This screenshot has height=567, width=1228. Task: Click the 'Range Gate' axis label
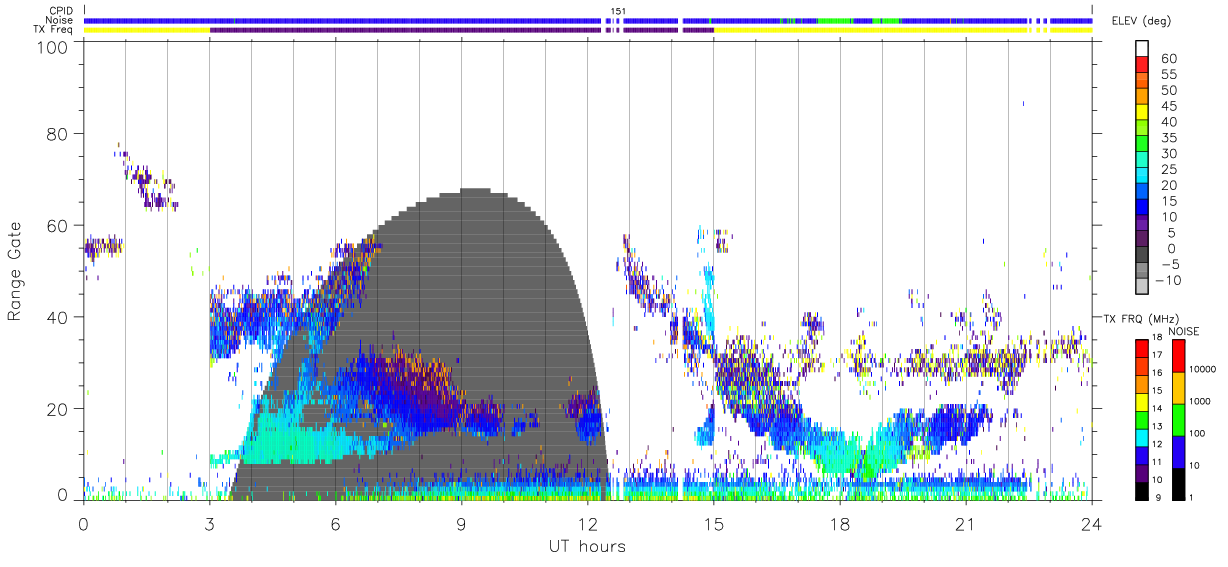point(15,272)
